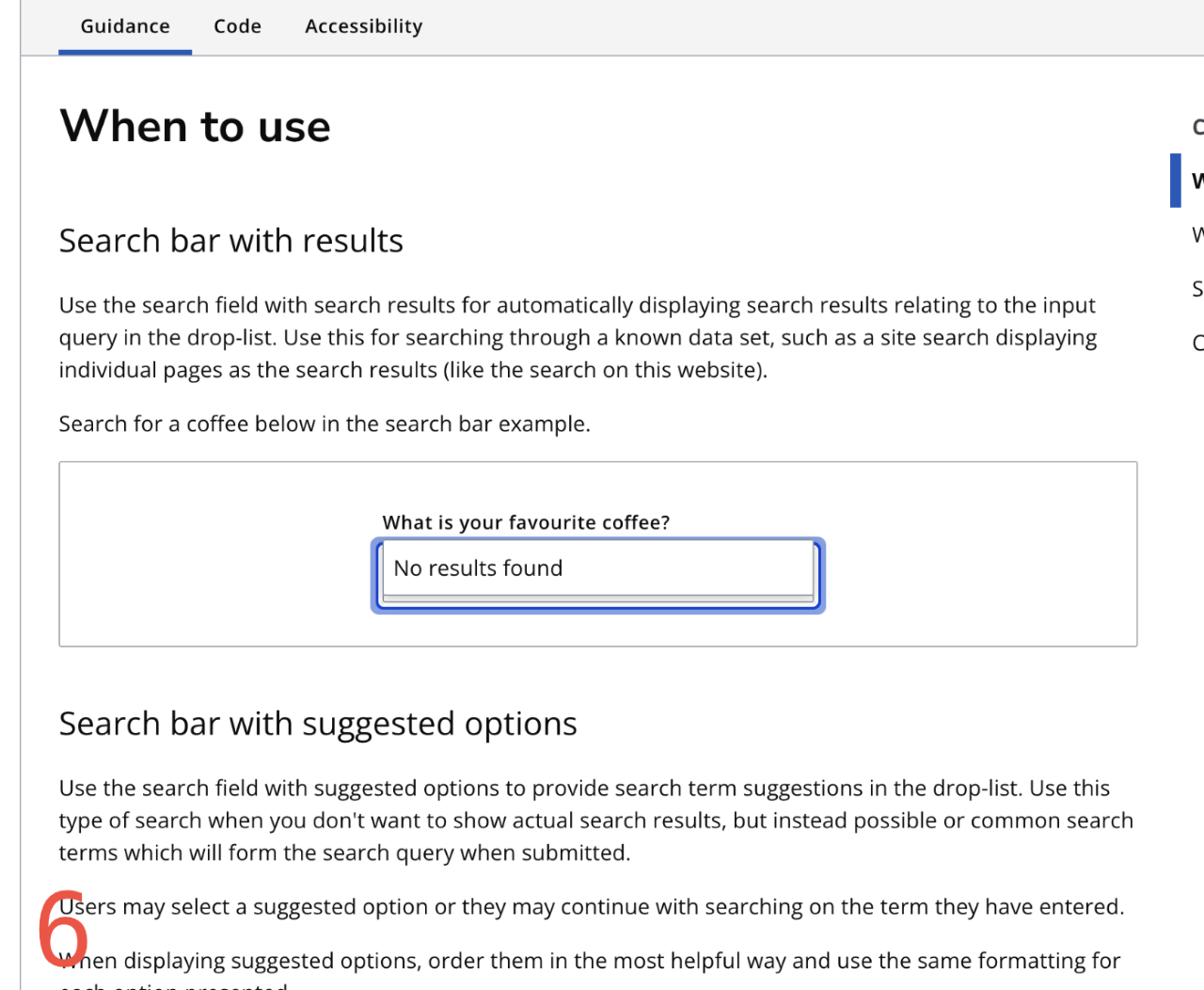Viewport: 1204px width, 990px height.
Task: Click the sidebar contents heading
Action: pos(1196,126)
